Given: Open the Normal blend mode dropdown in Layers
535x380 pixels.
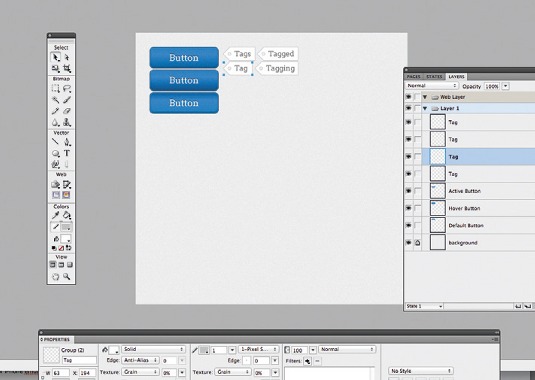Looking at the screenshot, I should pyautogui.click(x=432, y=86).
